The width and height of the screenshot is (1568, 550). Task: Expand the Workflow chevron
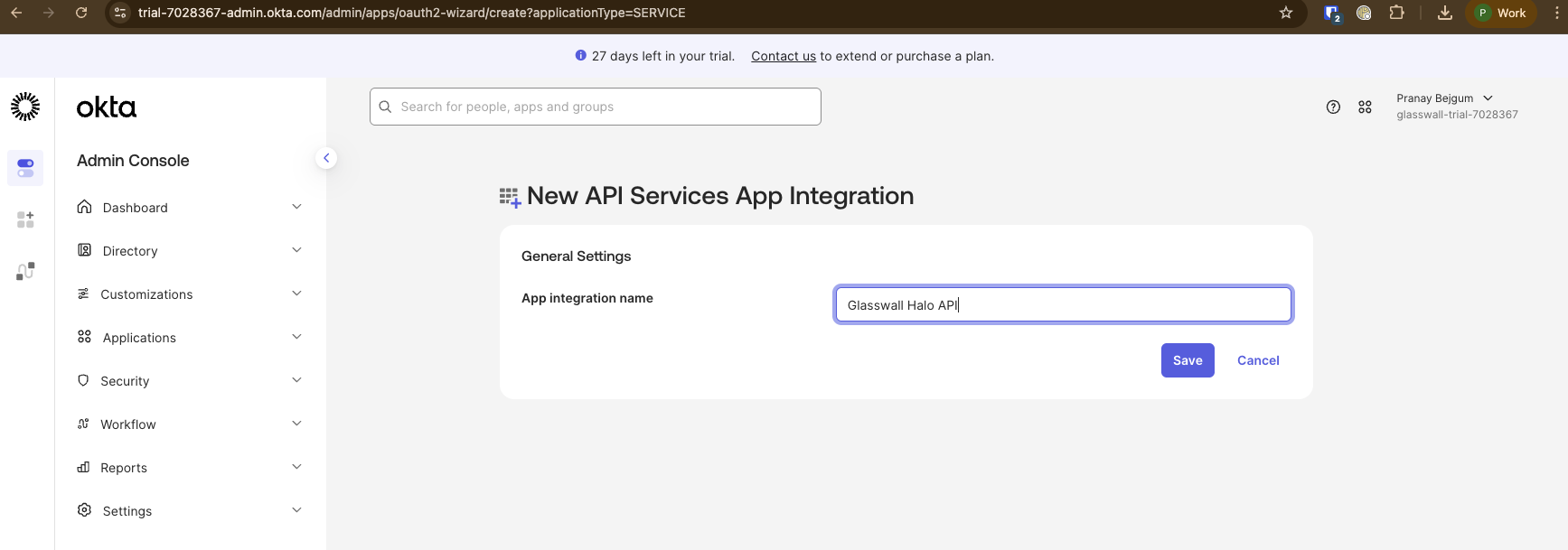296,424
